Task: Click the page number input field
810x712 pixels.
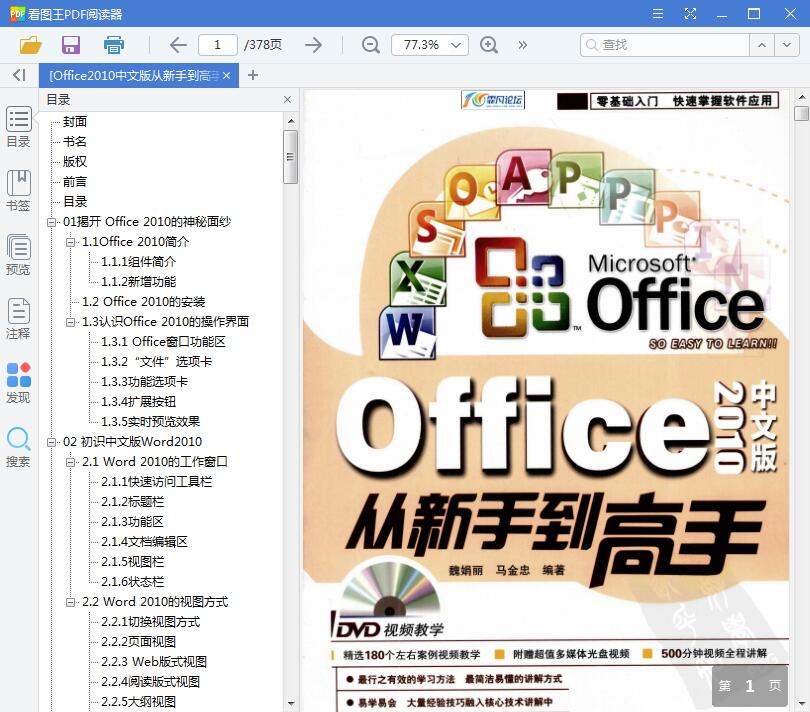Action: 217,45
